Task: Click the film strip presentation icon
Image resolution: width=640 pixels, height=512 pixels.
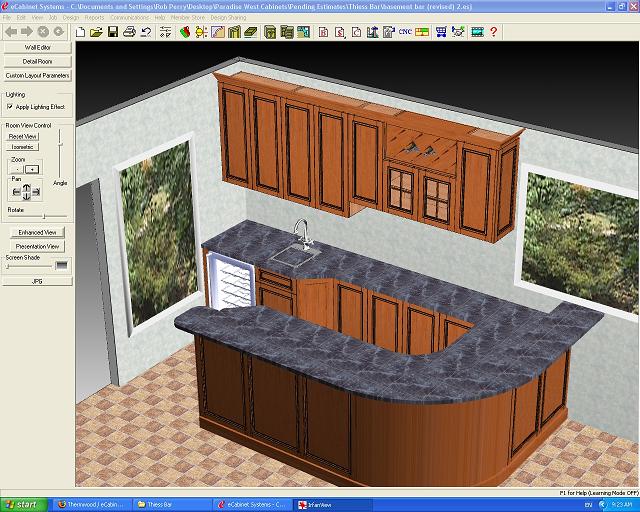Action: pos(477,32)
